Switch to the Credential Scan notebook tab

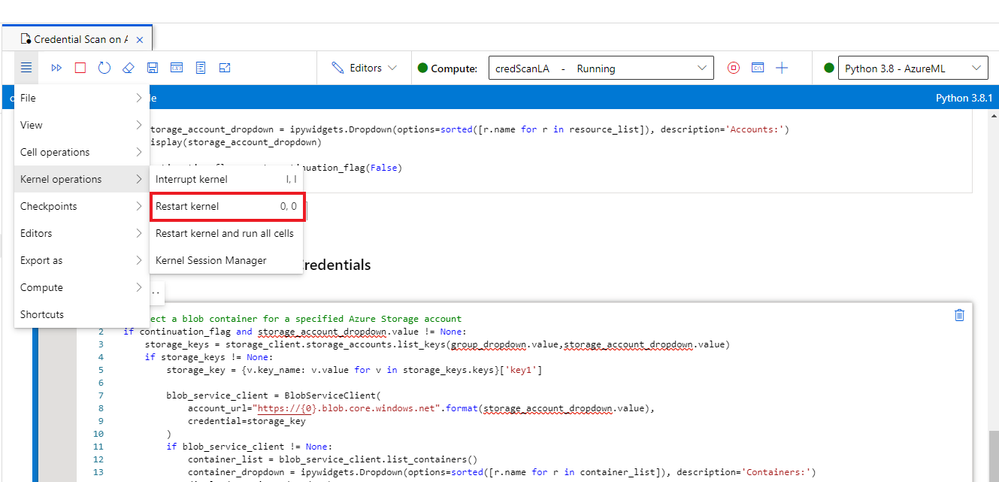[x=78, y=39]
